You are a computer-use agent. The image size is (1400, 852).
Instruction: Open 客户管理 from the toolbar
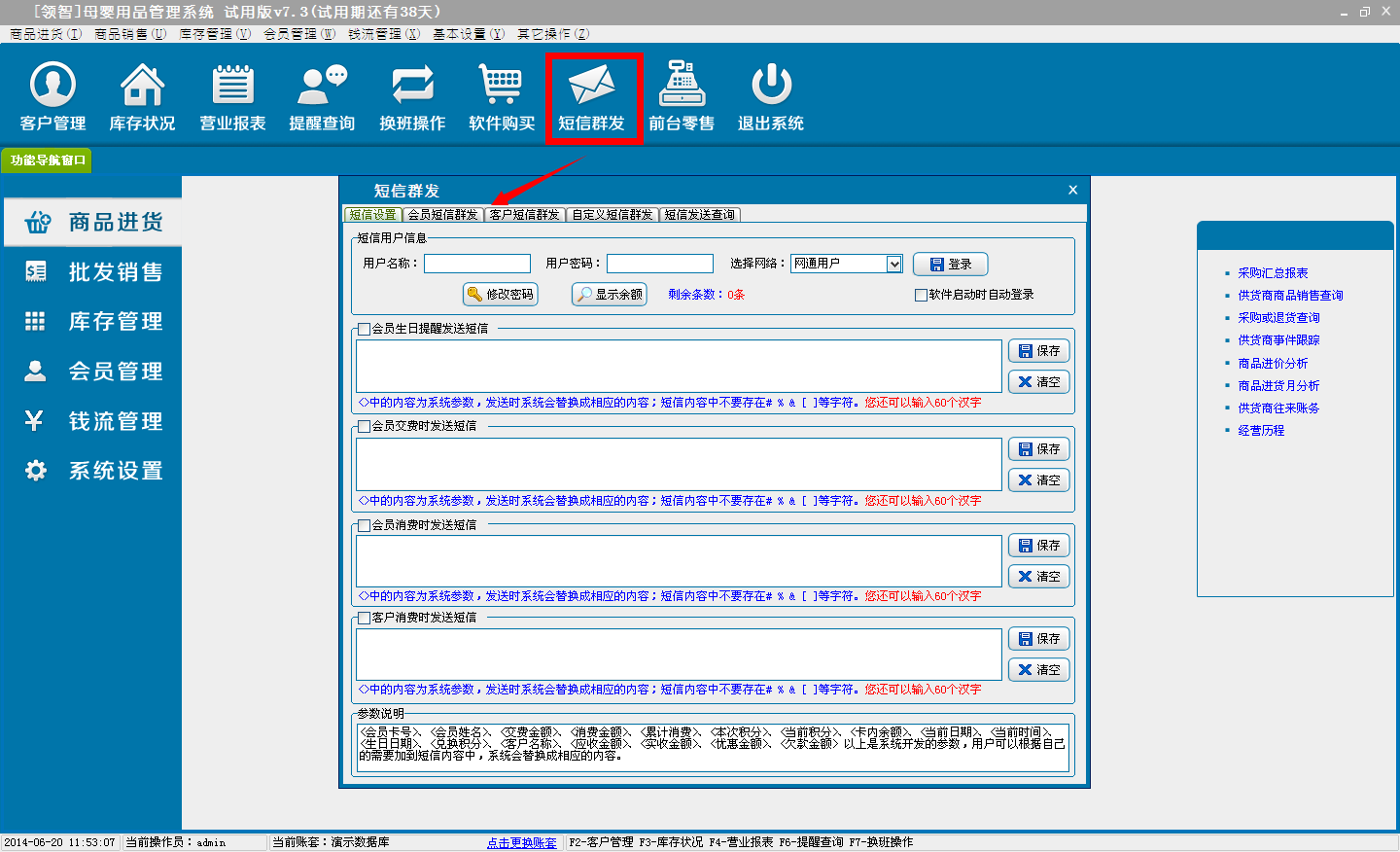(x=53, y=96)
